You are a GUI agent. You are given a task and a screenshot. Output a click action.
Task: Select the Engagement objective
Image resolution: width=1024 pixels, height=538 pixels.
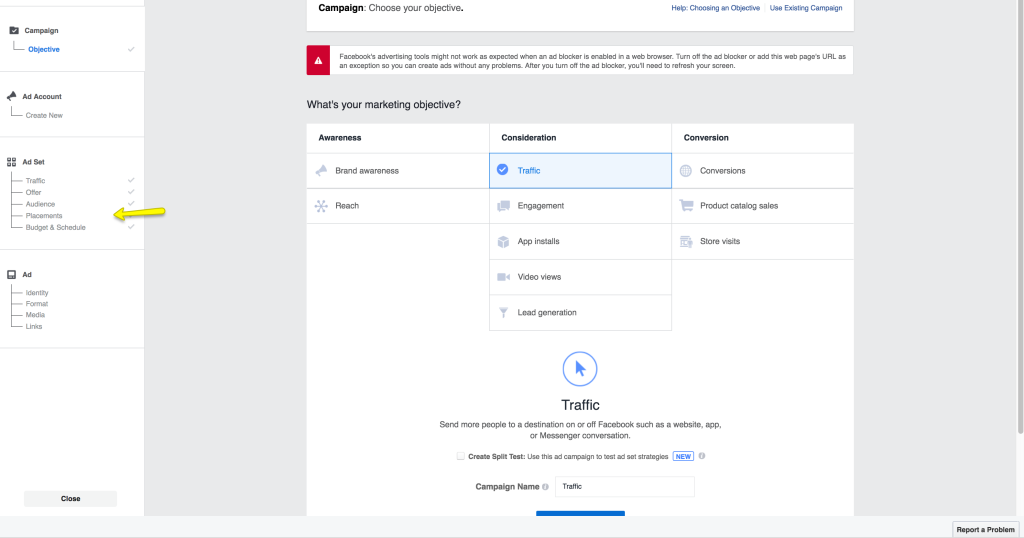580,206
